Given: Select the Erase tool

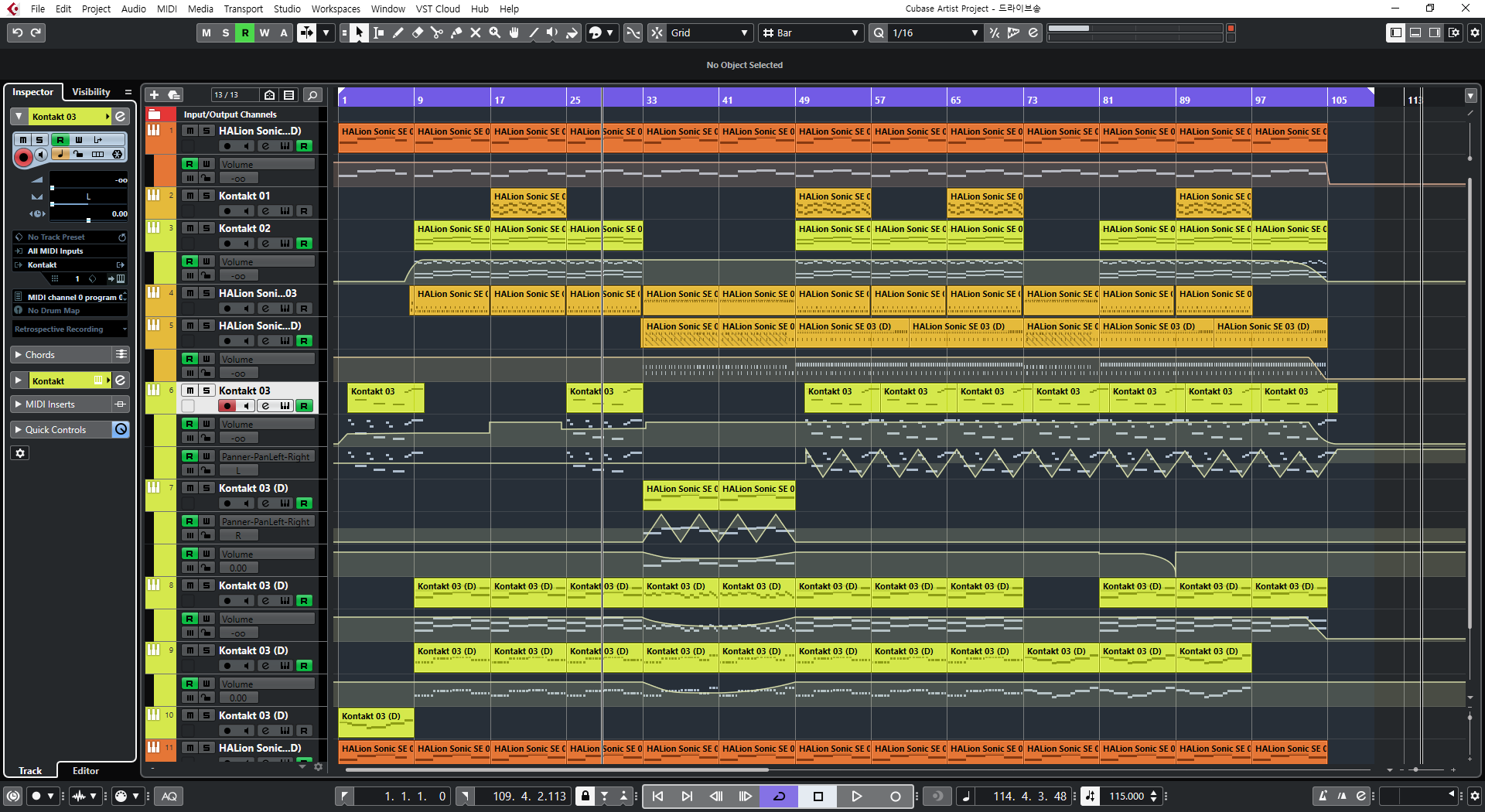Looking at the screenshot, I should 418,32.
